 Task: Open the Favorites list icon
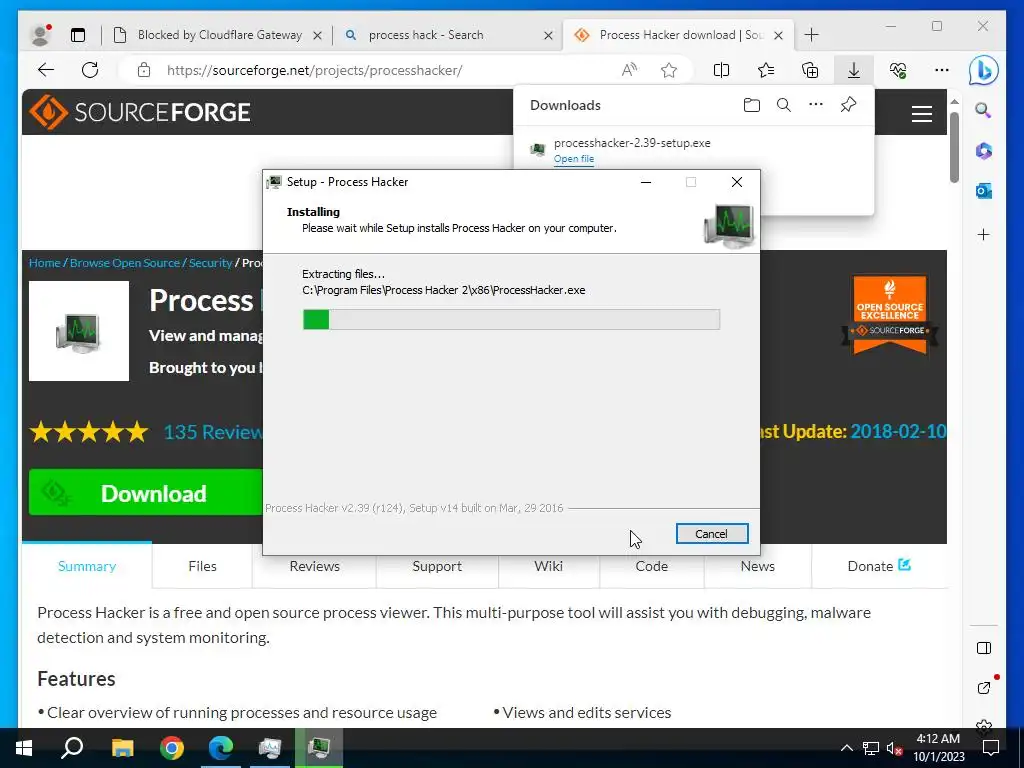coord(766,70)
